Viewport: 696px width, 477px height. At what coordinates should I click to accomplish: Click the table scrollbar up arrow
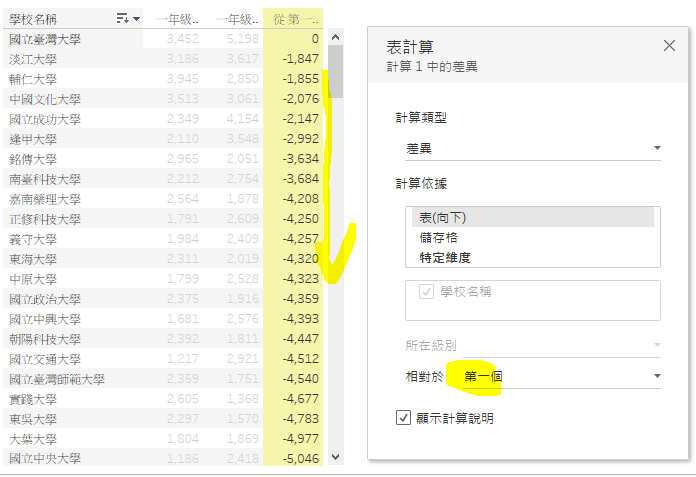click(336, 38)
